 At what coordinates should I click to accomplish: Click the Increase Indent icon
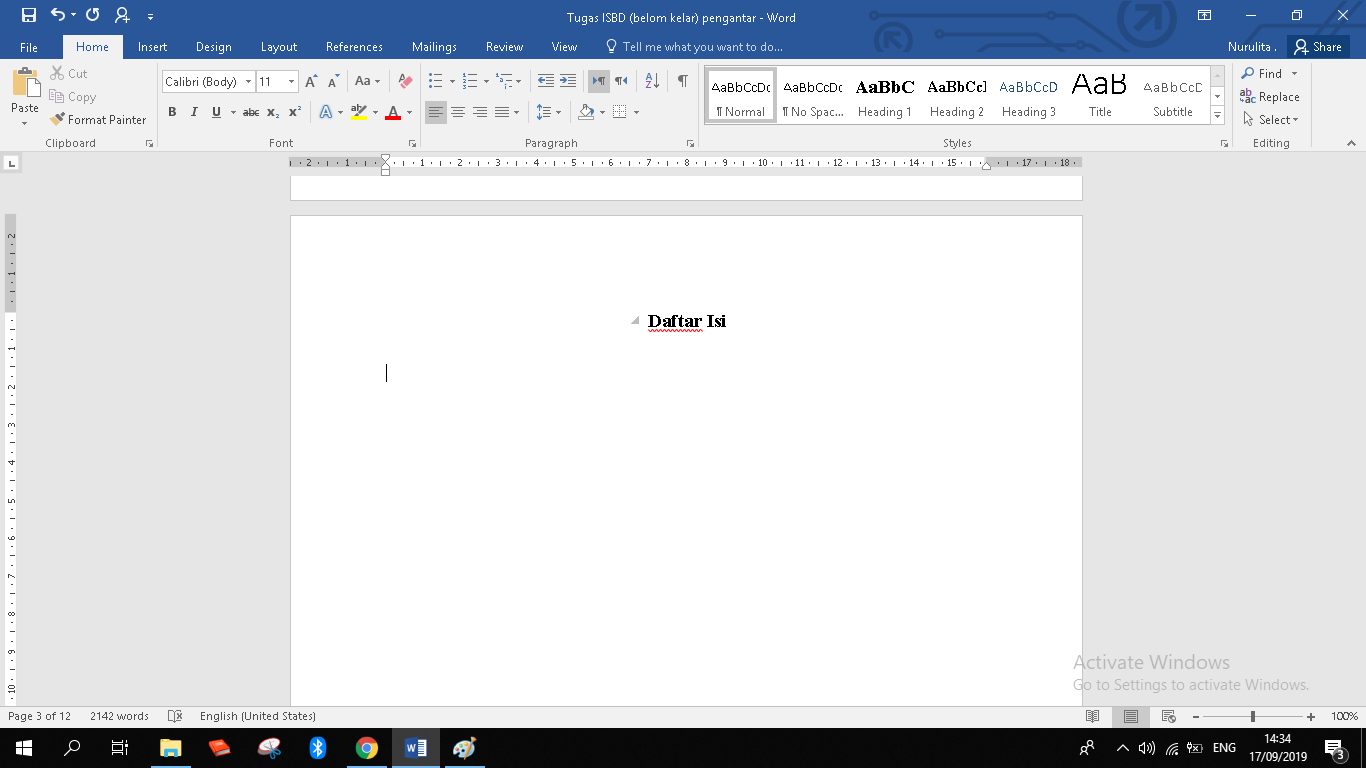click(x=568, y=81)
